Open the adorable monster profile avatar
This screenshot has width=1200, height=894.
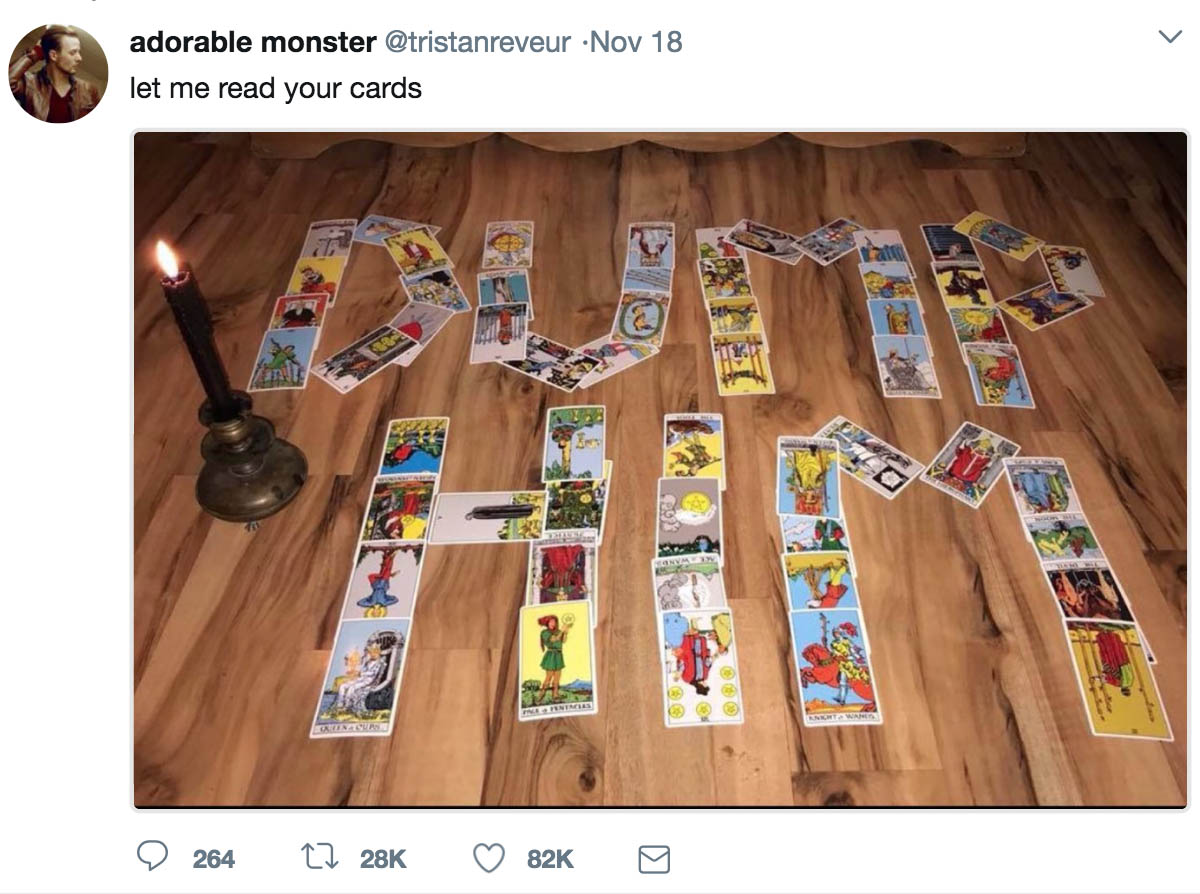pos(58,73)
